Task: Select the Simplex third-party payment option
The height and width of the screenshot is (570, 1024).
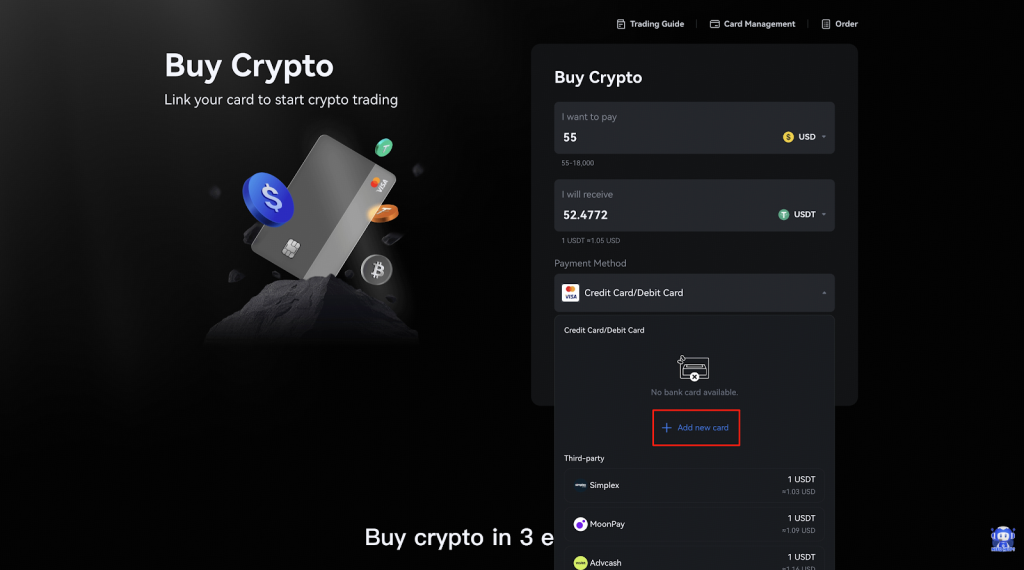Action: click(x=694, y=485)
